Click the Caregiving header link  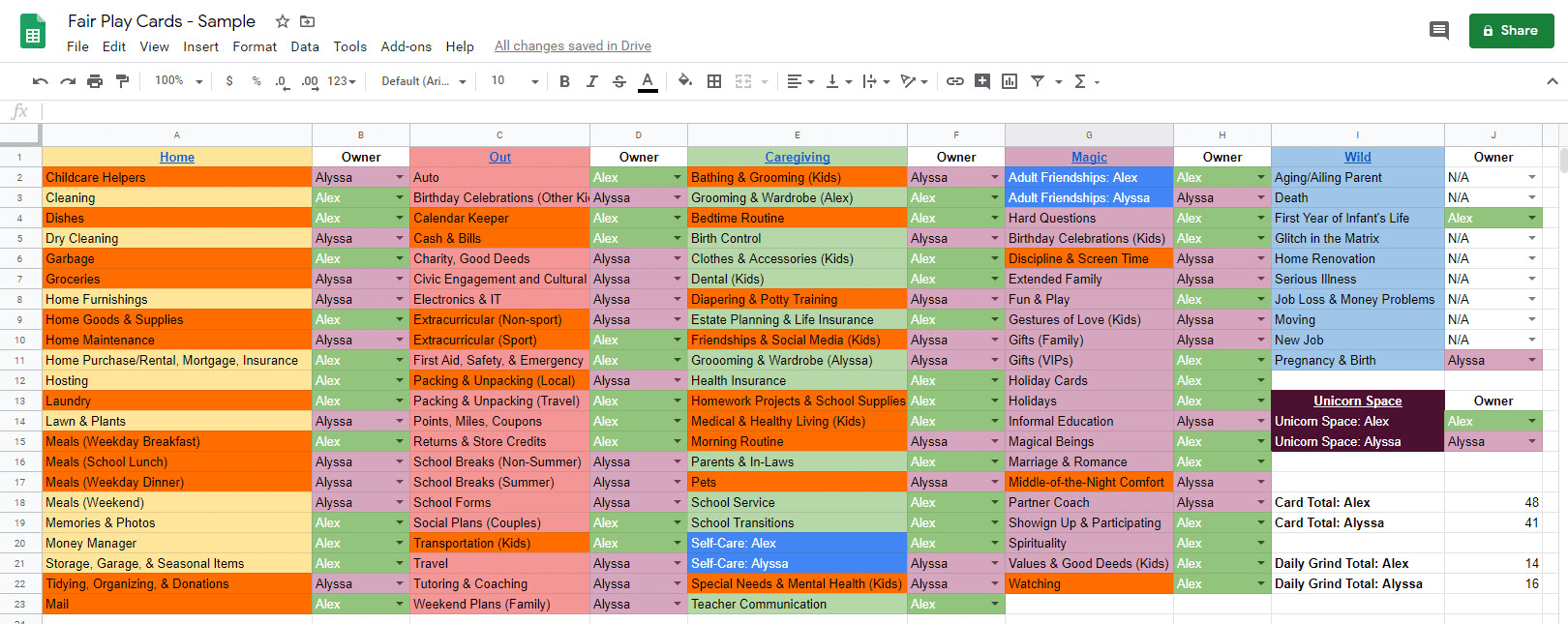pos(798,158)
